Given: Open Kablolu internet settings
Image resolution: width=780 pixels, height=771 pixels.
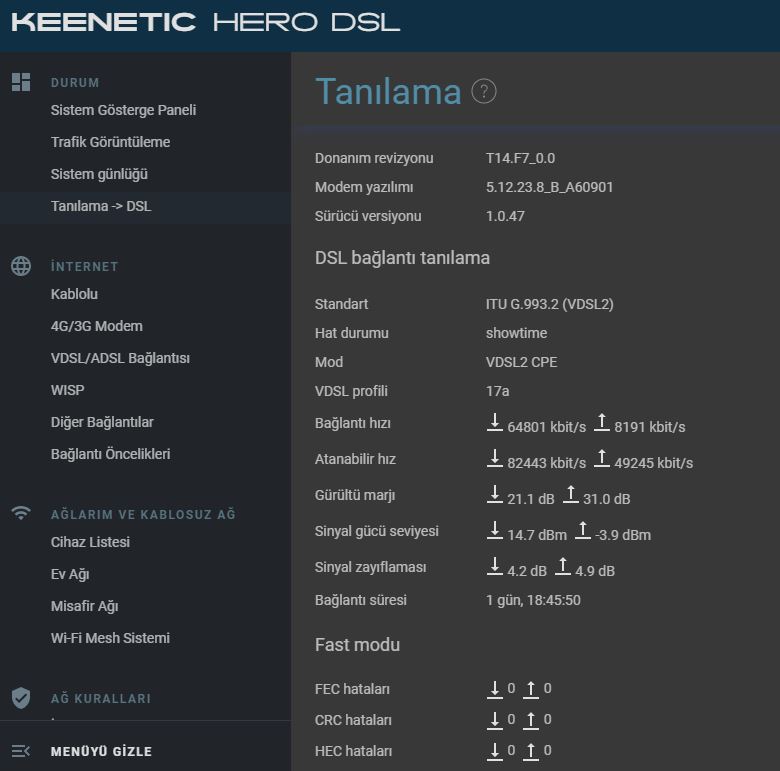Looking at the screenshot, I should pos(74,294).
